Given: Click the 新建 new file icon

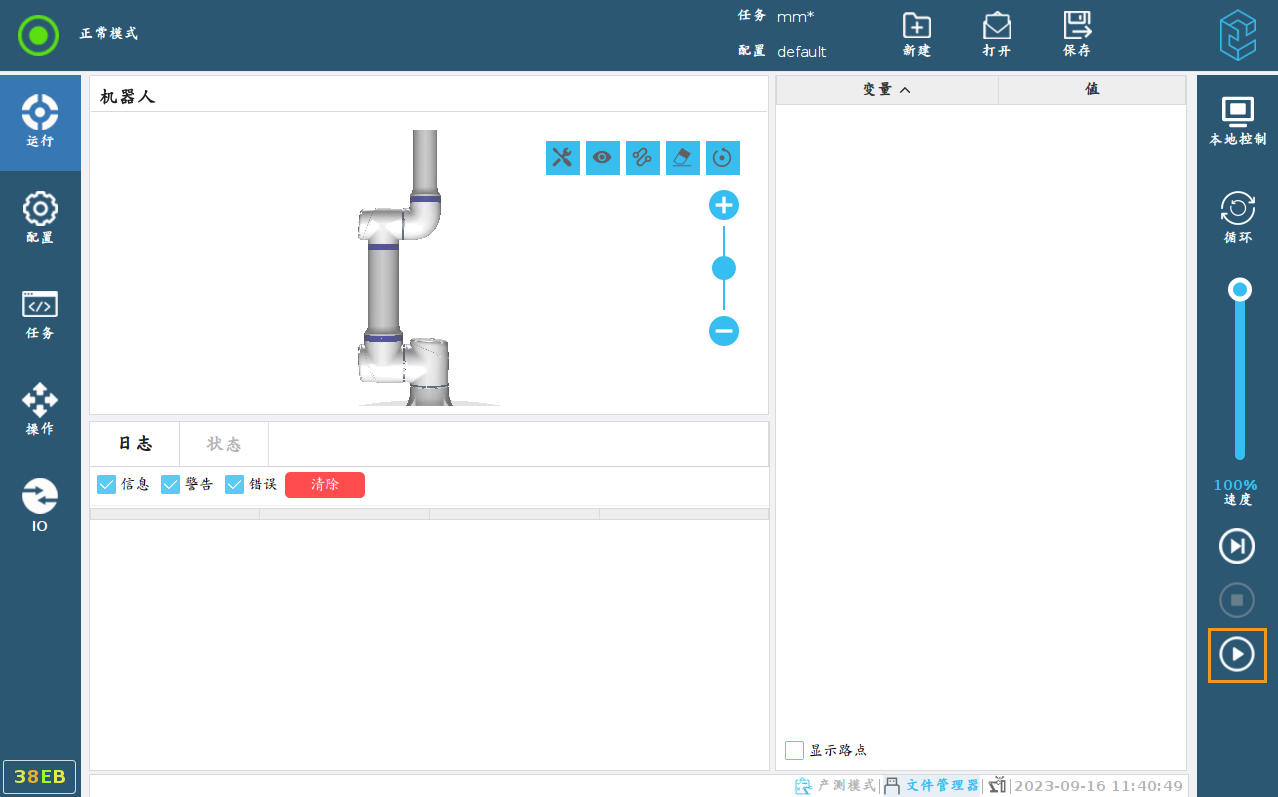Looking at the screenshot, I should [916, 34].
